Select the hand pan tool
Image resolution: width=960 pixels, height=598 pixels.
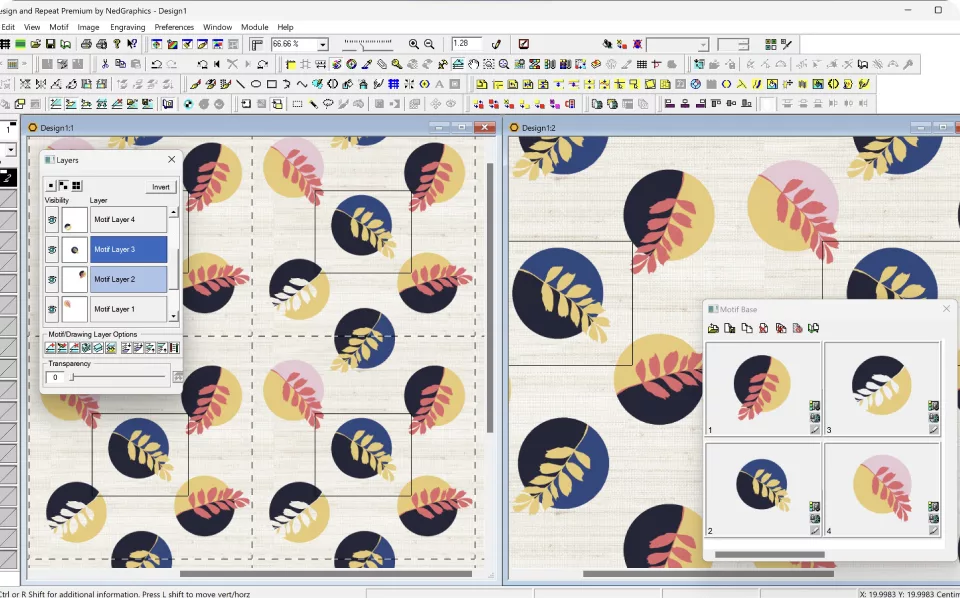(x=473, y=64)
